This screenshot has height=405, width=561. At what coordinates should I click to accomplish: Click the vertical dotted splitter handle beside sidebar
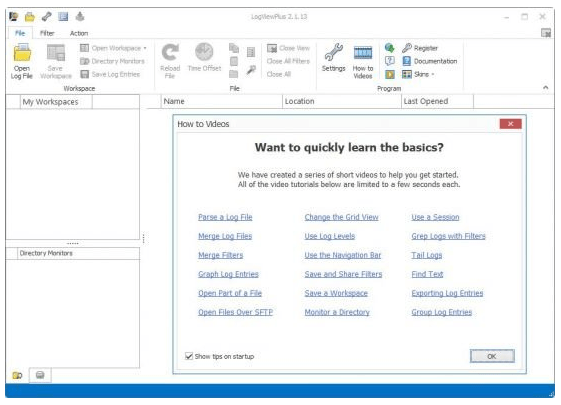coord(143,239)
